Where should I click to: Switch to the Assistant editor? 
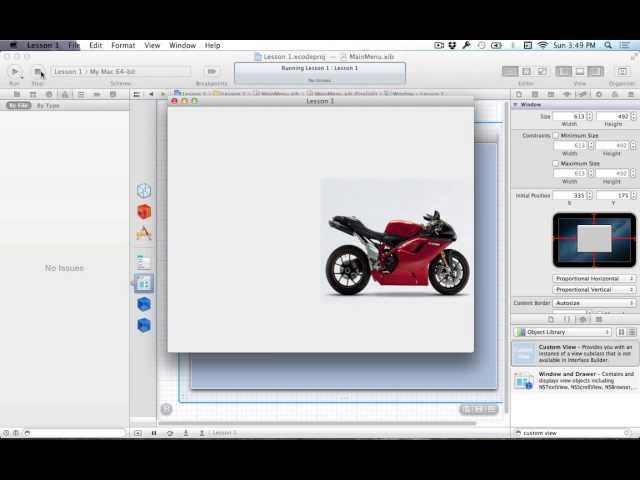click(x=526, y=71)
